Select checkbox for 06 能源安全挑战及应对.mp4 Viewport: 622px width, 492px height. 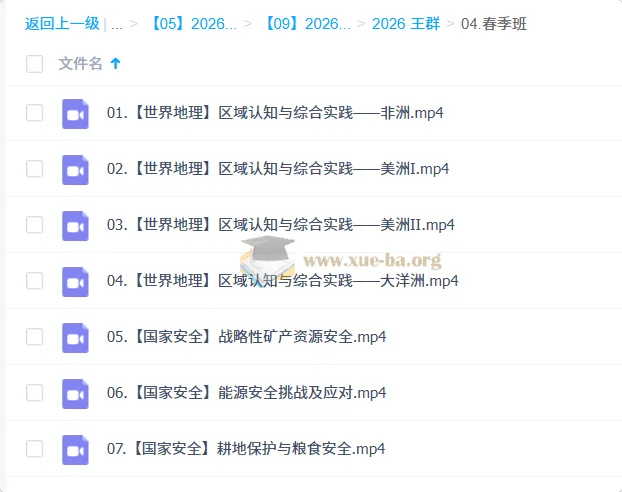pos(35,392)
